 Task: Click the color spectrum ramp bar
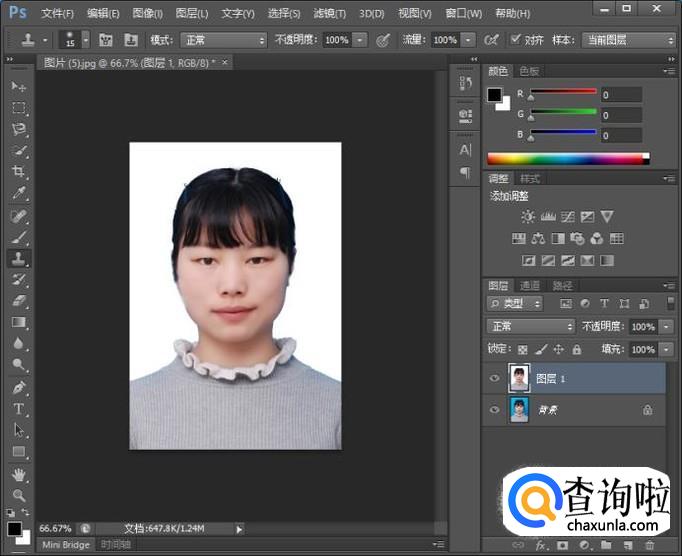pyautogui.click(x=566, y=158)
